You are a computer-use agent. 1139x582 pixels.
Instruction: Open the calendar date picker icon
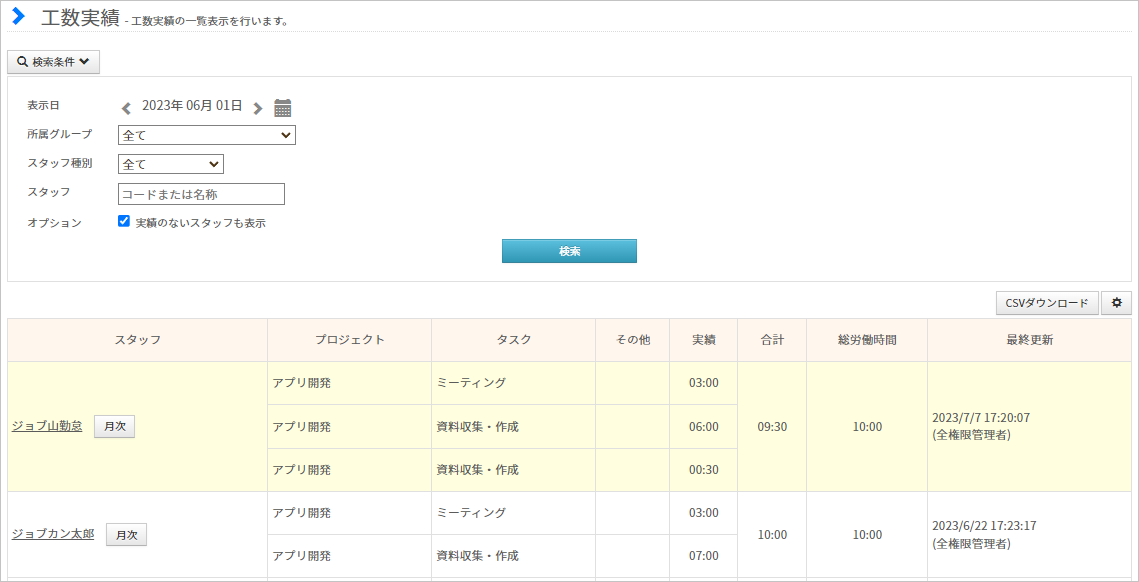(283, 108)
